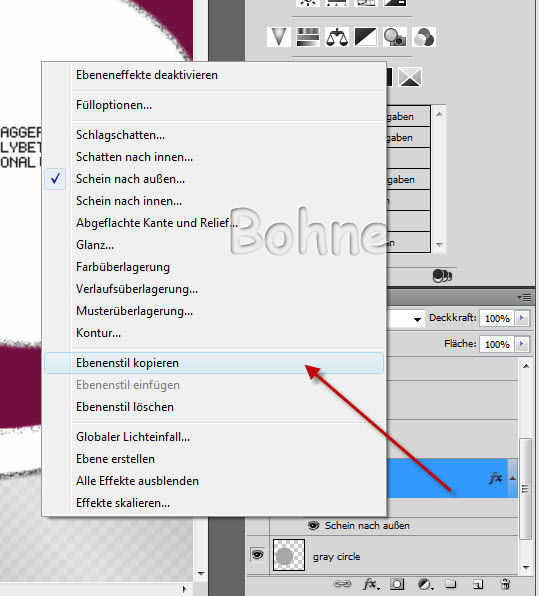Viewport: 539px width, 596px height.
Task: Collapse effects using arrow beside fx
Action: coord(512,478)
